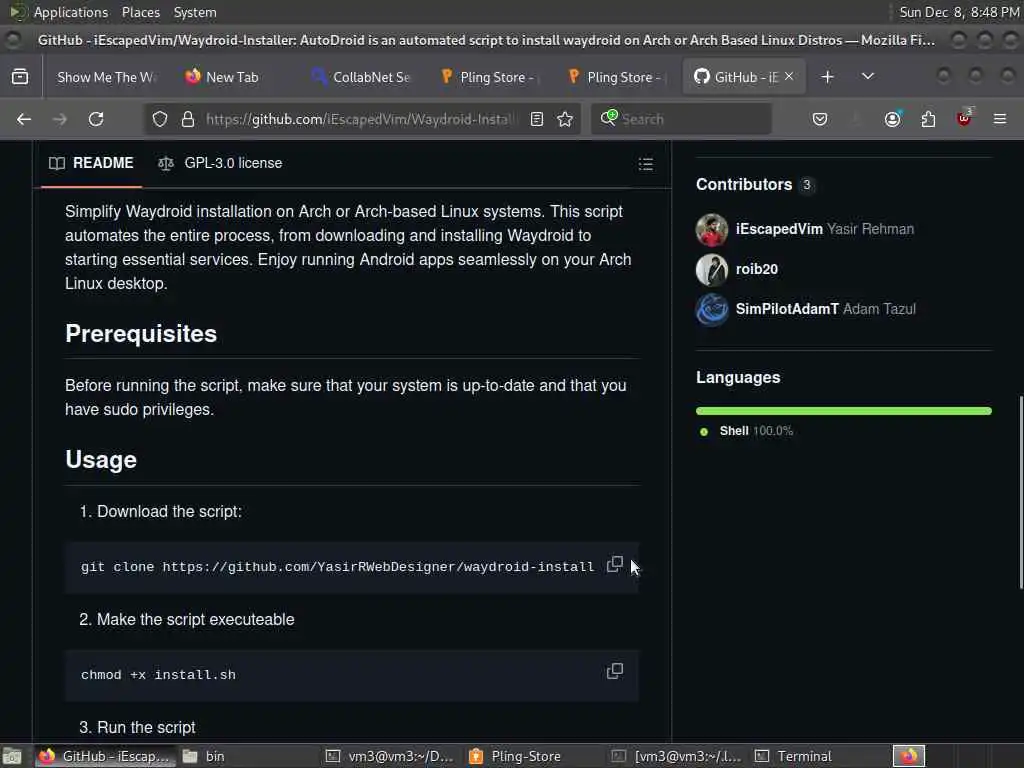
Task: Copy the chmod +x install.sh command
Action: 615,671
